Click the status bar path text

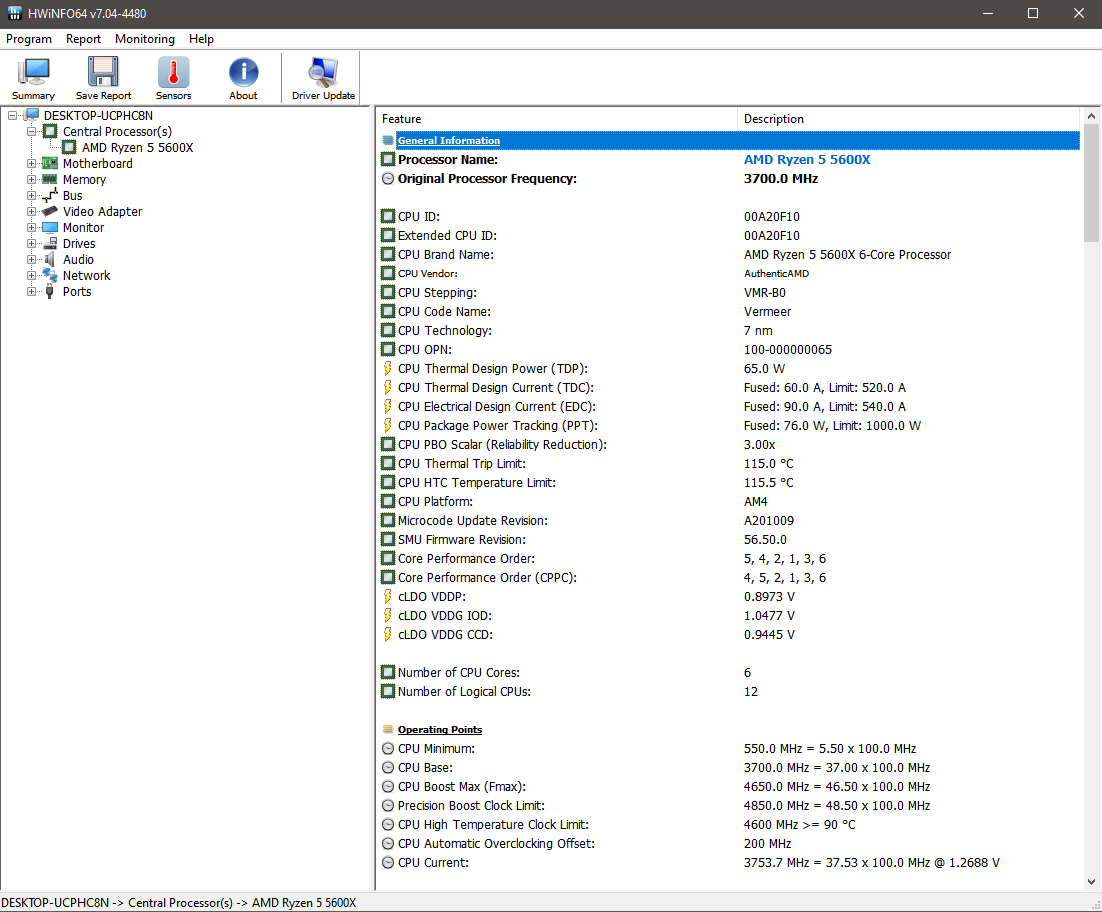click(179, 903)
